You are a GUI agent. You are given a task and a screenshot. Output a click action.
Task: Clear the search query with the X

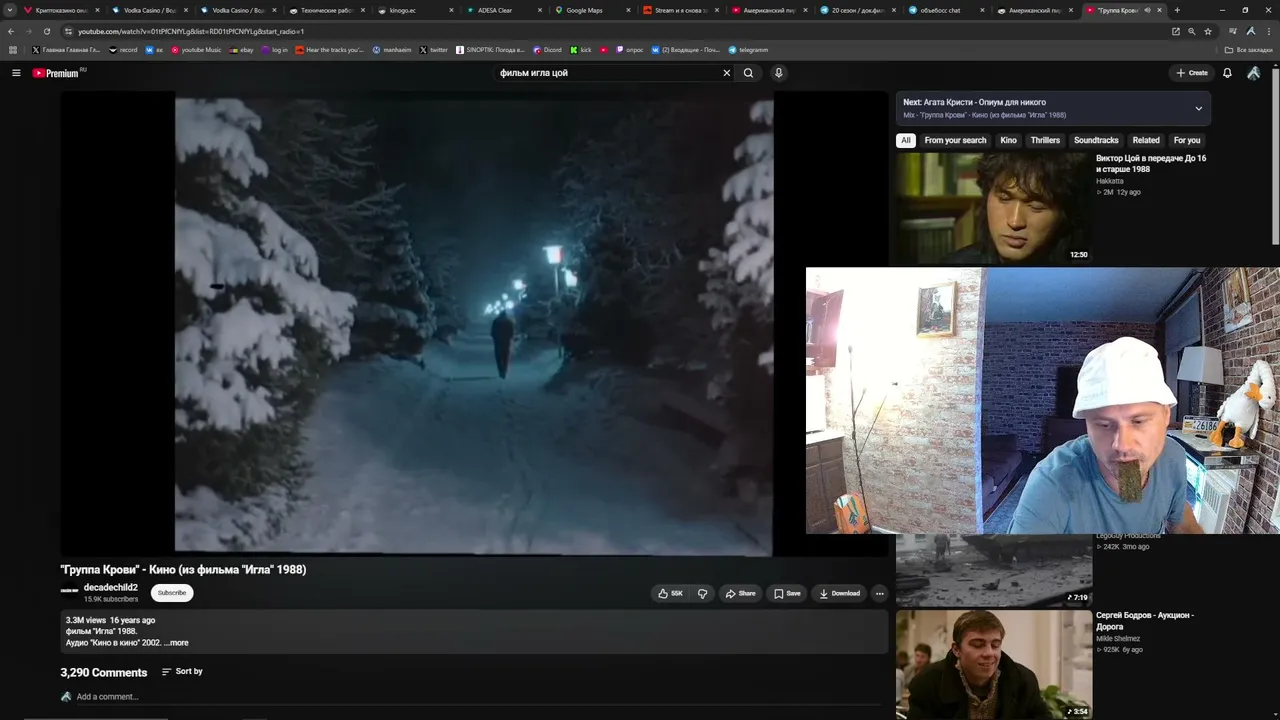[727, 73]
